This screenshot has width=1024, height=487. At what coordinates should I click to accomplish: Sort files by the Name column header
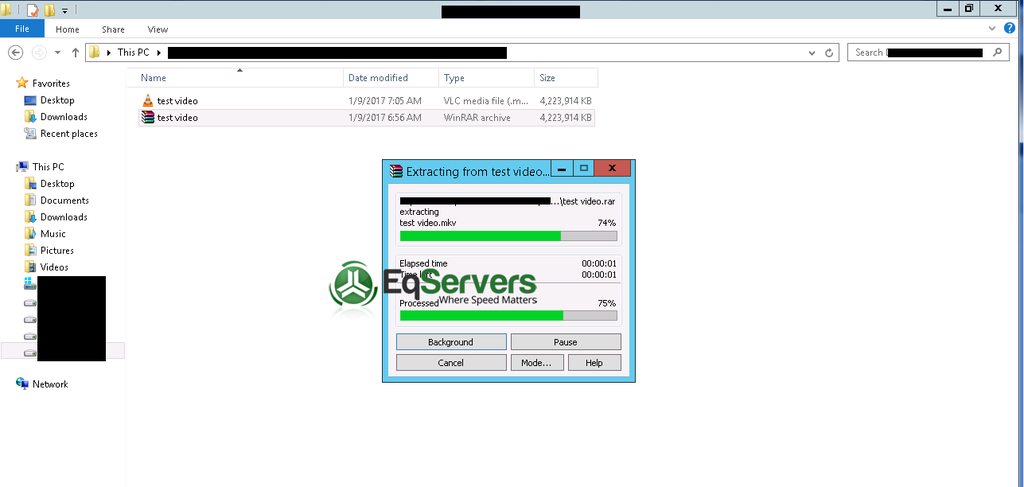(x=234, y=78)
